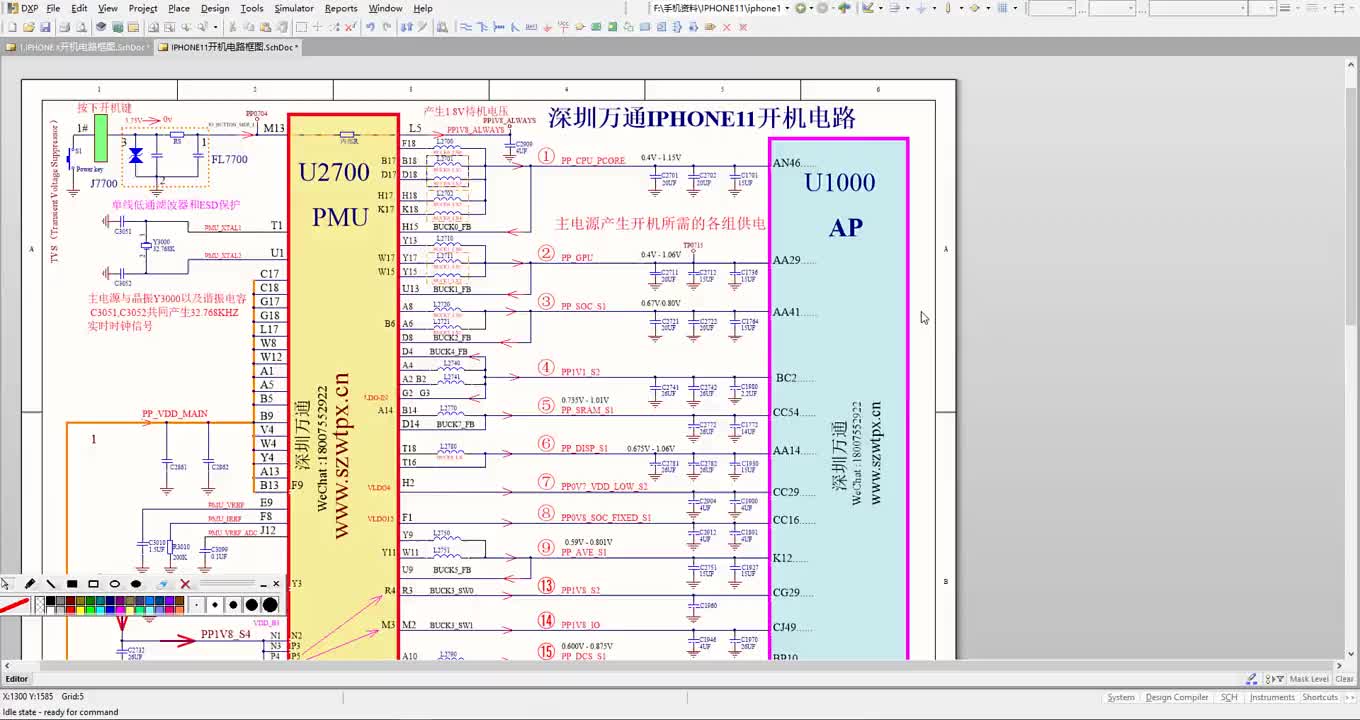The height and width of the screenshot is (720, 1360).
Task: Click the eraser tool in the drawing palette
Action: (163, 584)
